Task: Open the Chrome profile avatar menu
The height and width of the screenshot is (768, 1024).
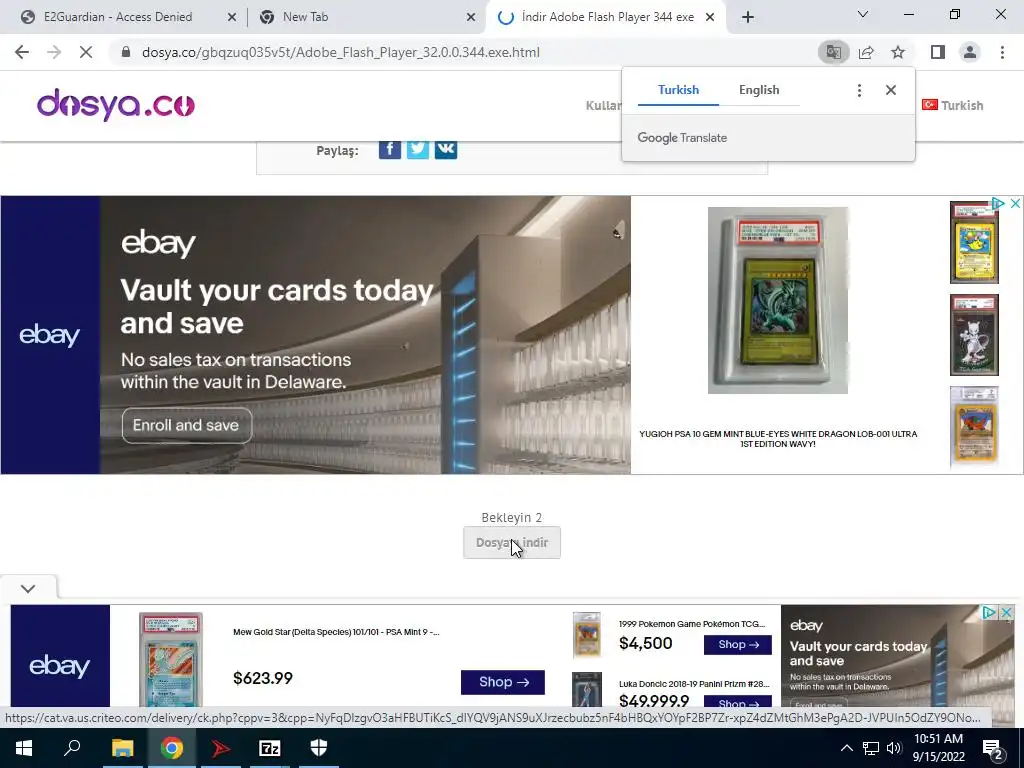Action: coord(970,52)
